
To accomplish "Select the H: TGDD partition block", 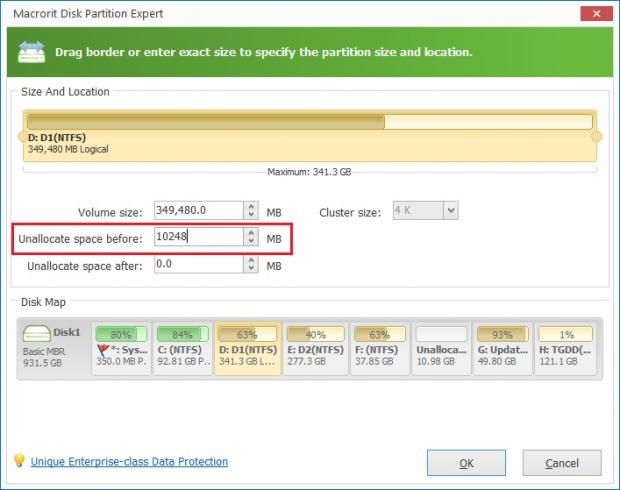I will [x=564, y=346].
